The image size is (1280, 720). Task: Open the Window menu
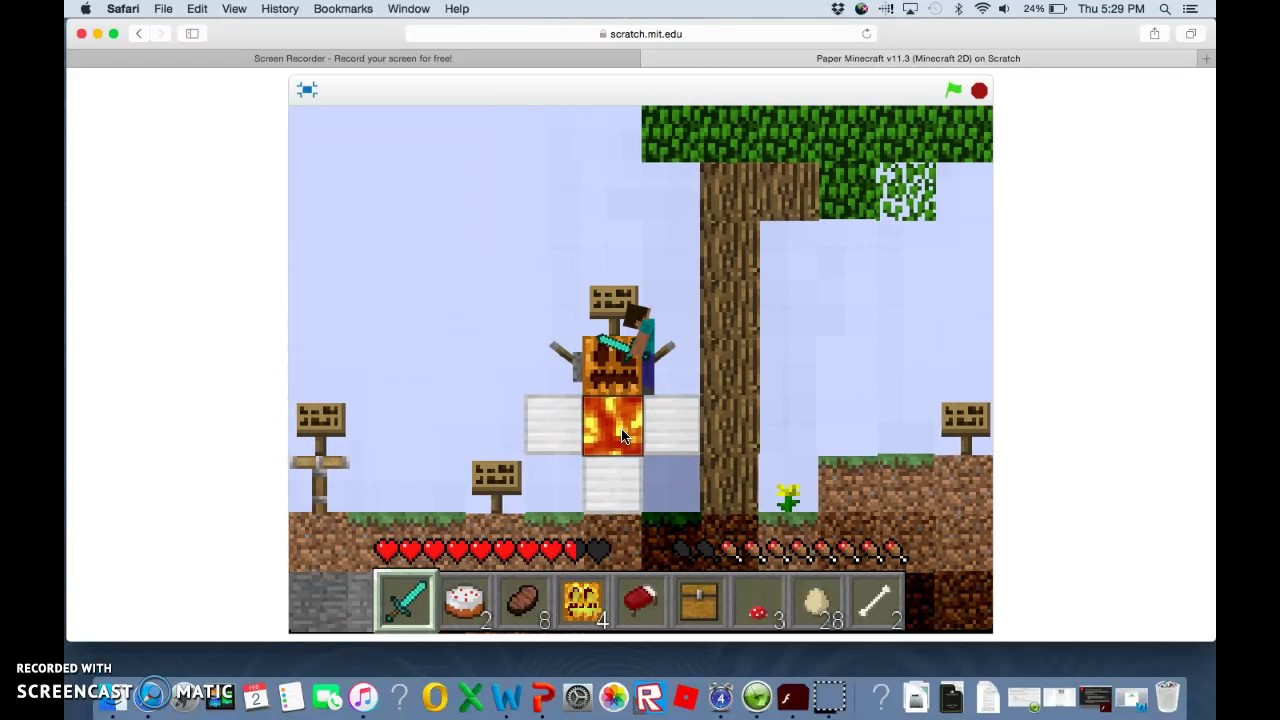point(409,9)
